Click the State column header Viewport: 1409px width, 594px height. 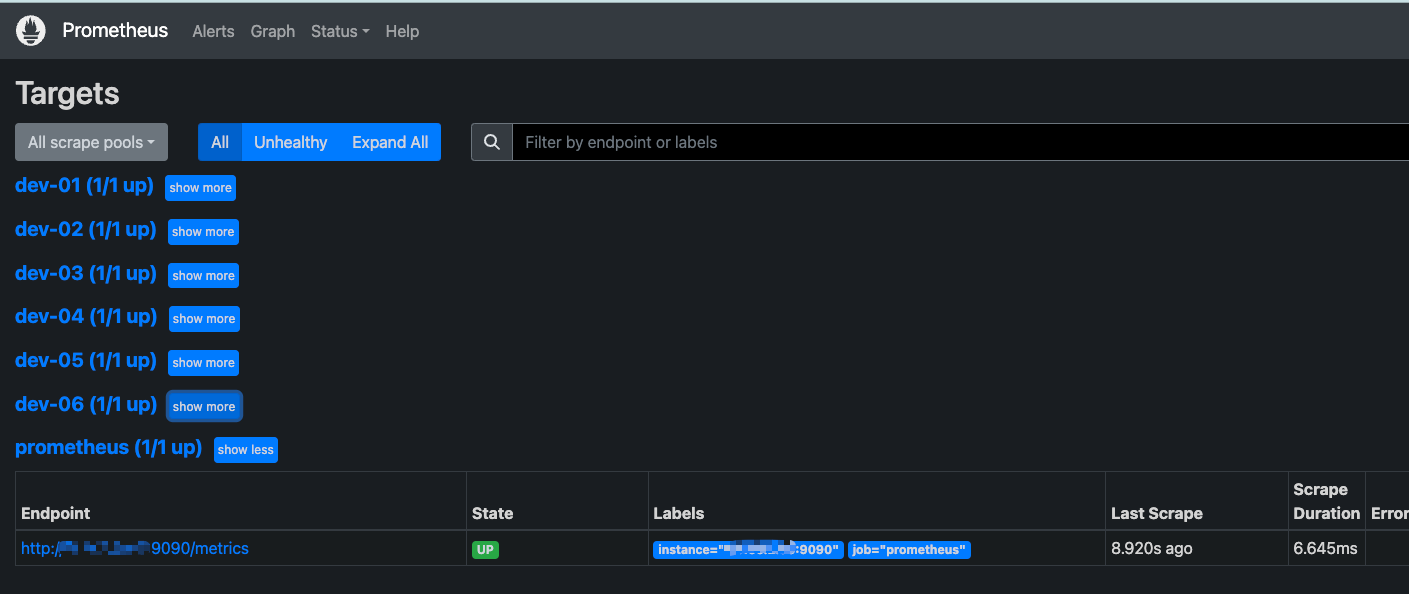pyautogui.click(x=492, y=513)
